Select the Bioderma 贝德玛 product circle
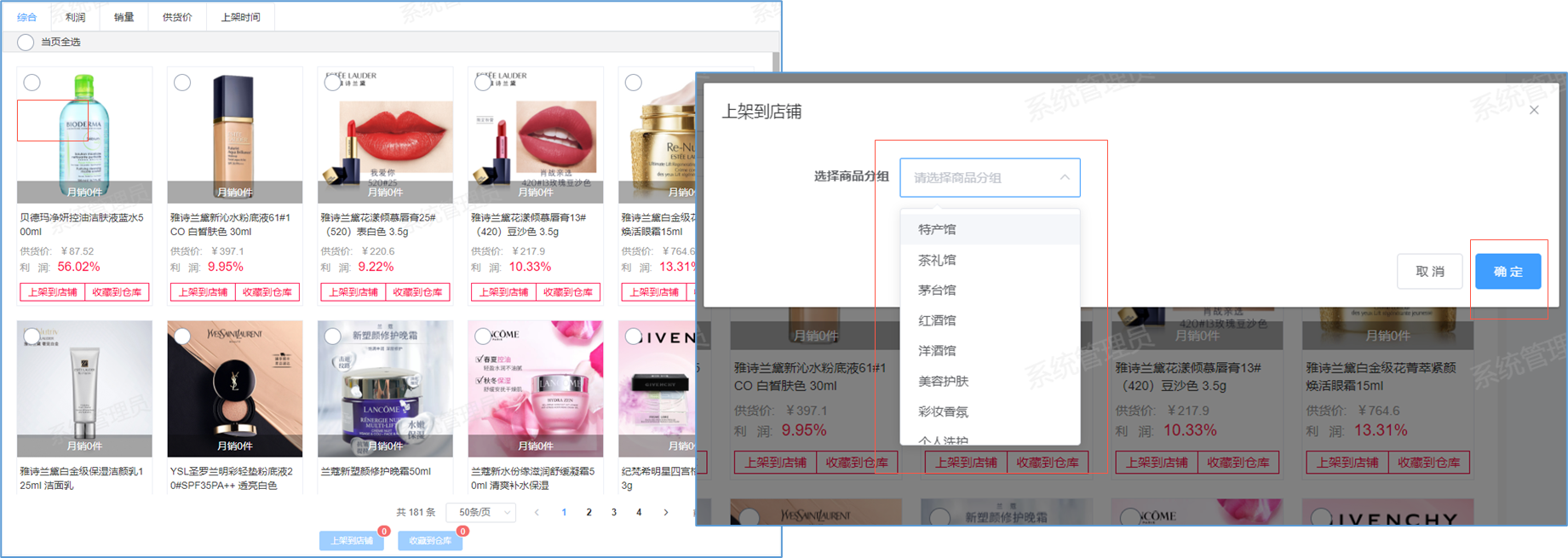This screenshot has height=558, width=1568. point(32,83)
